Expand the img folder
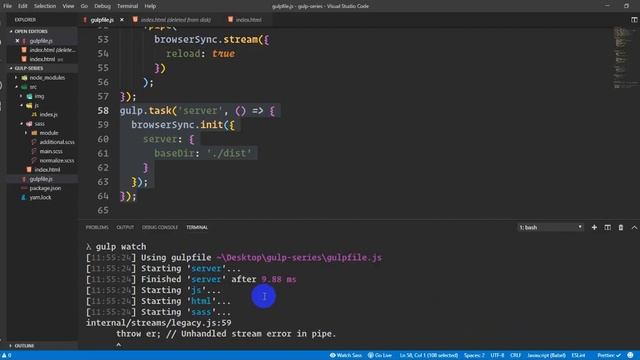The height and width of the screenshot is (360, 640). click(x=39, y=96)
